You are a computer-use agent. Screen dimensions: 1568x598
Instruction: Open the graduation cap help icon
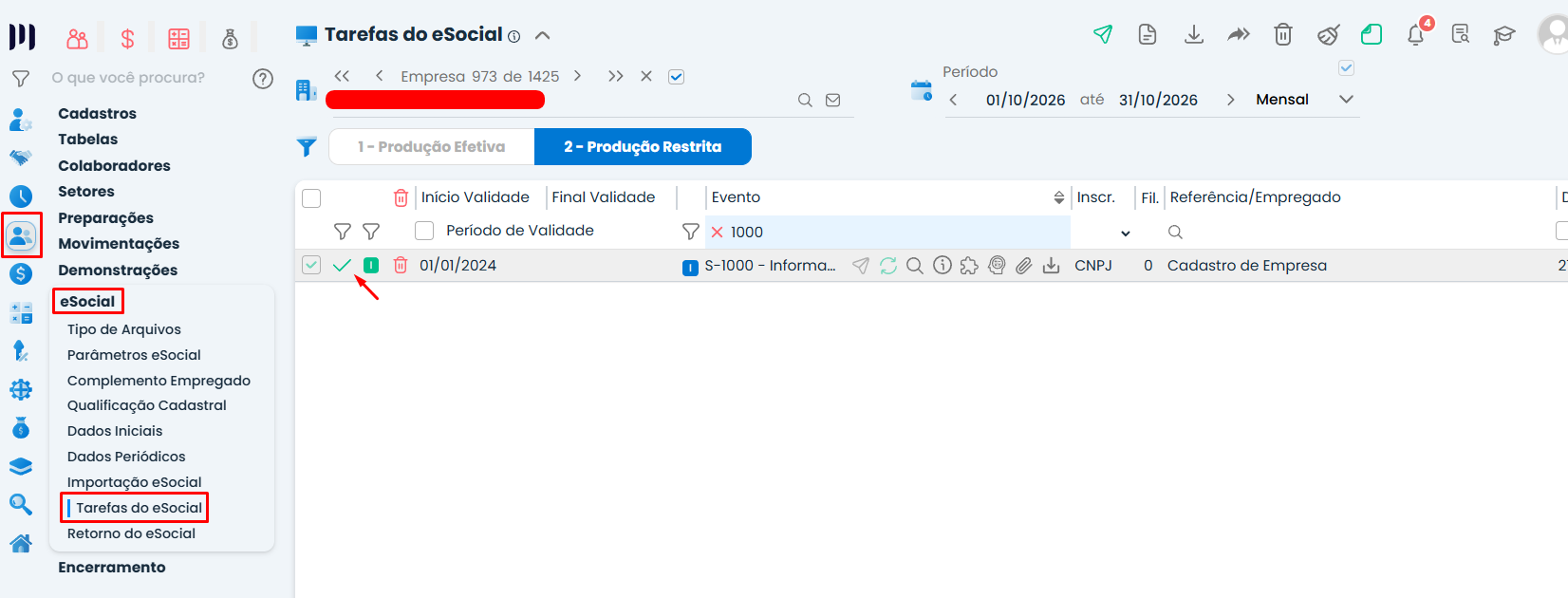pyautogui.click(x=1504, y=36)
